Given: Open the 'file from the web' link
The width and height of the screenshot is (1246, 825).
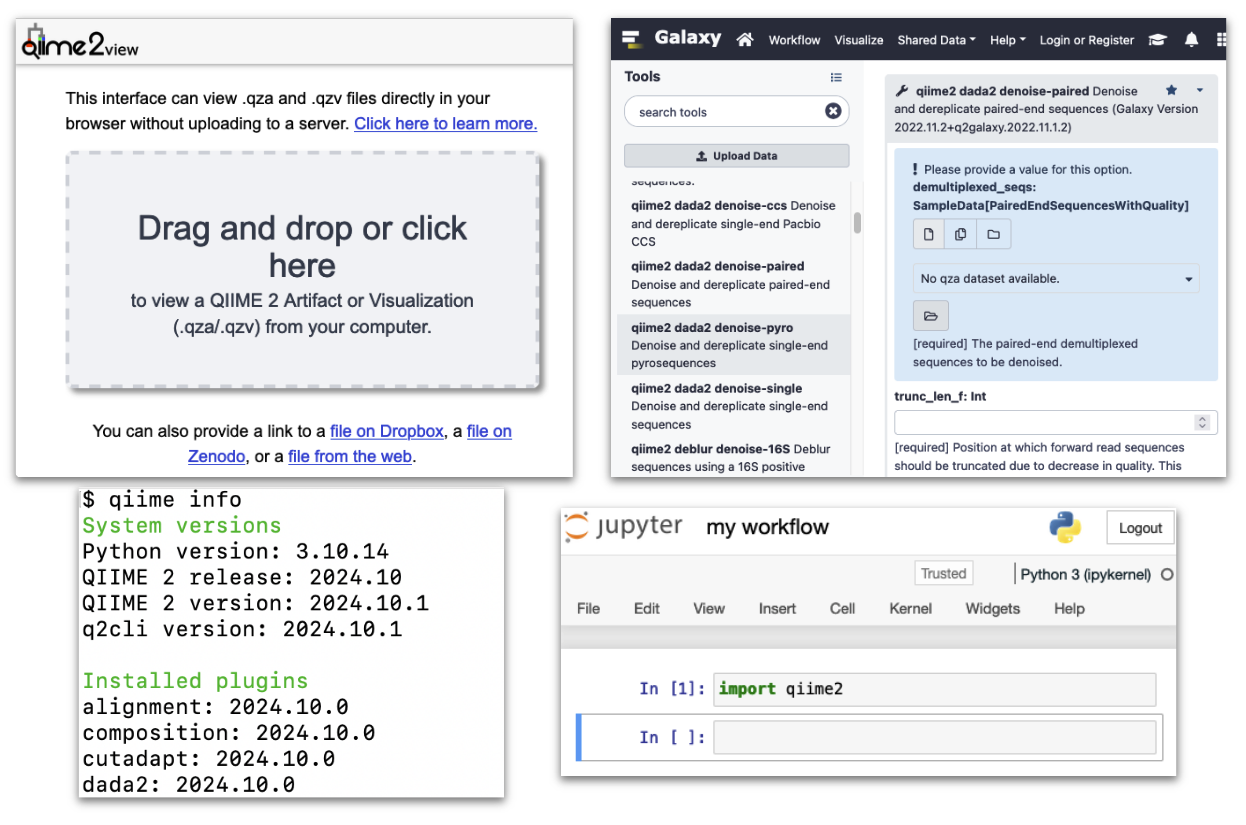Looking at the screenshot, I should [x=350, y=456].
